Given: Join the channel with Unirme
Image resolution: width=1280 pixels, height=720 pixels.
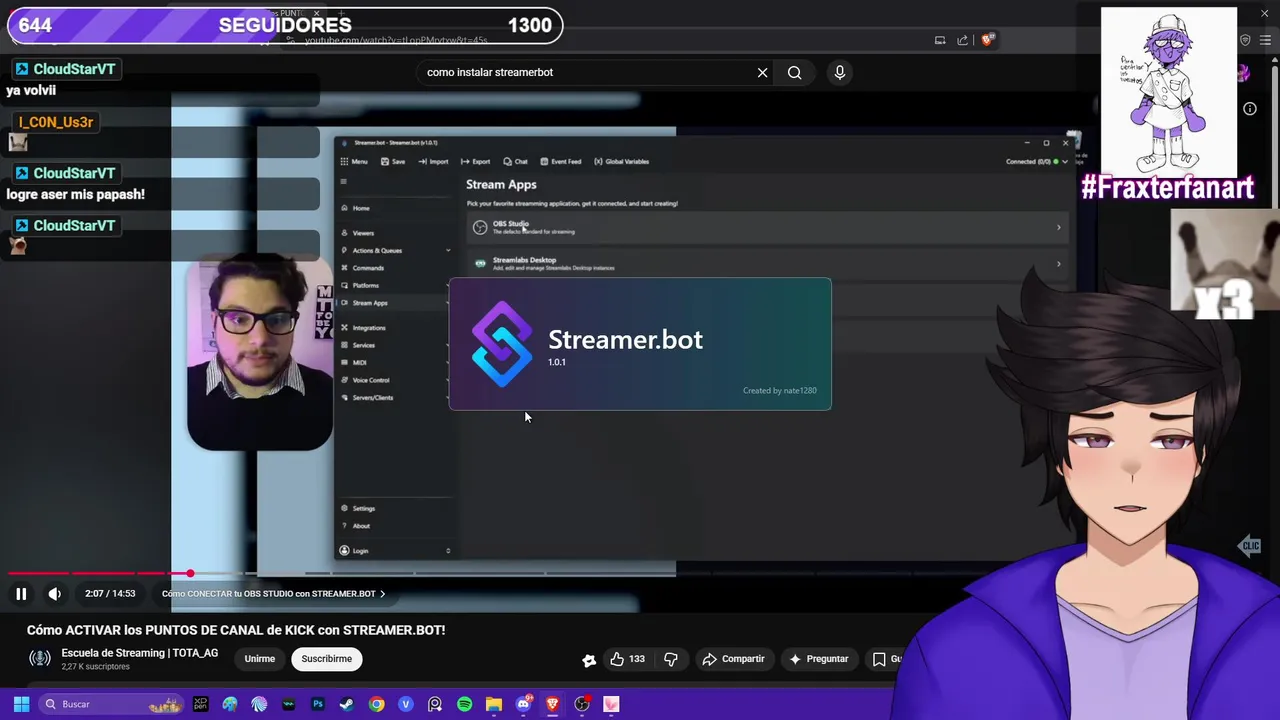Looking at the screenshot, I should point(260,659).
